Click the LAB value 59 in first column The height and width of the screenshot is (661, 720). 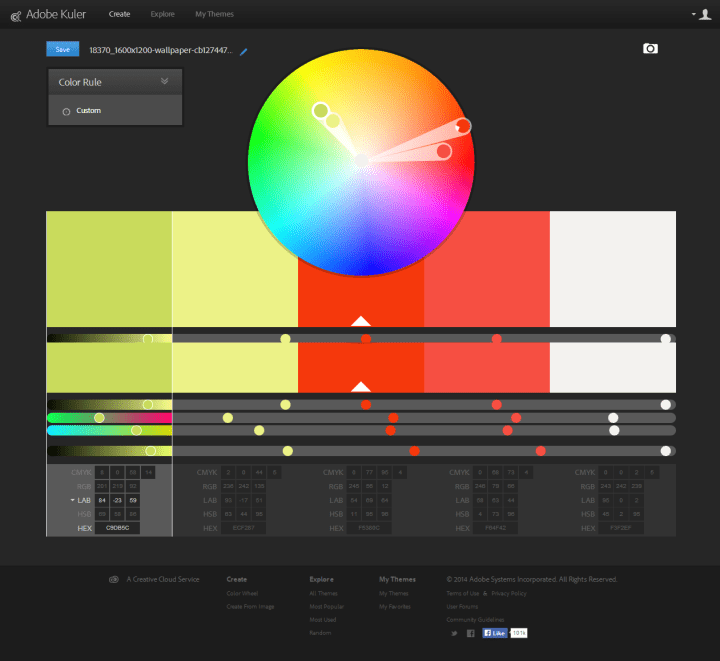pos(133,500)
